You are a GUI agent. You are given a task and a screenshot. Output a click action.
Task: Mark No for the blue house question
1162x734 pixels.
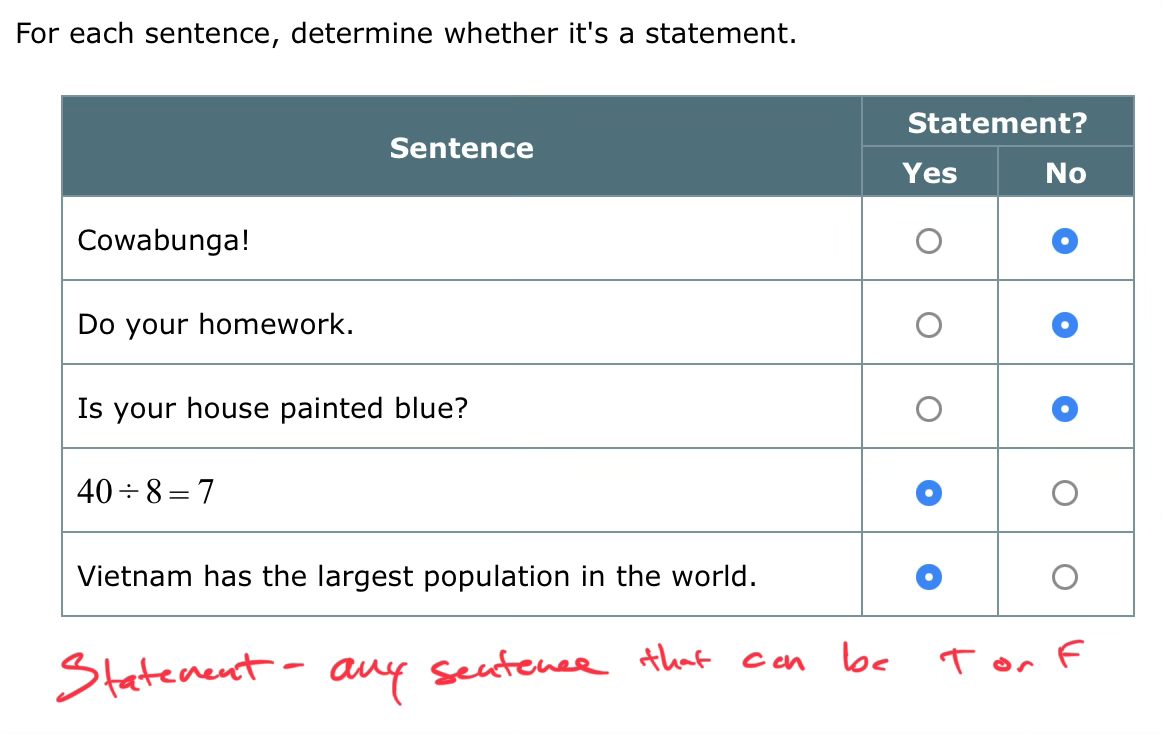tap(1065, 409)
